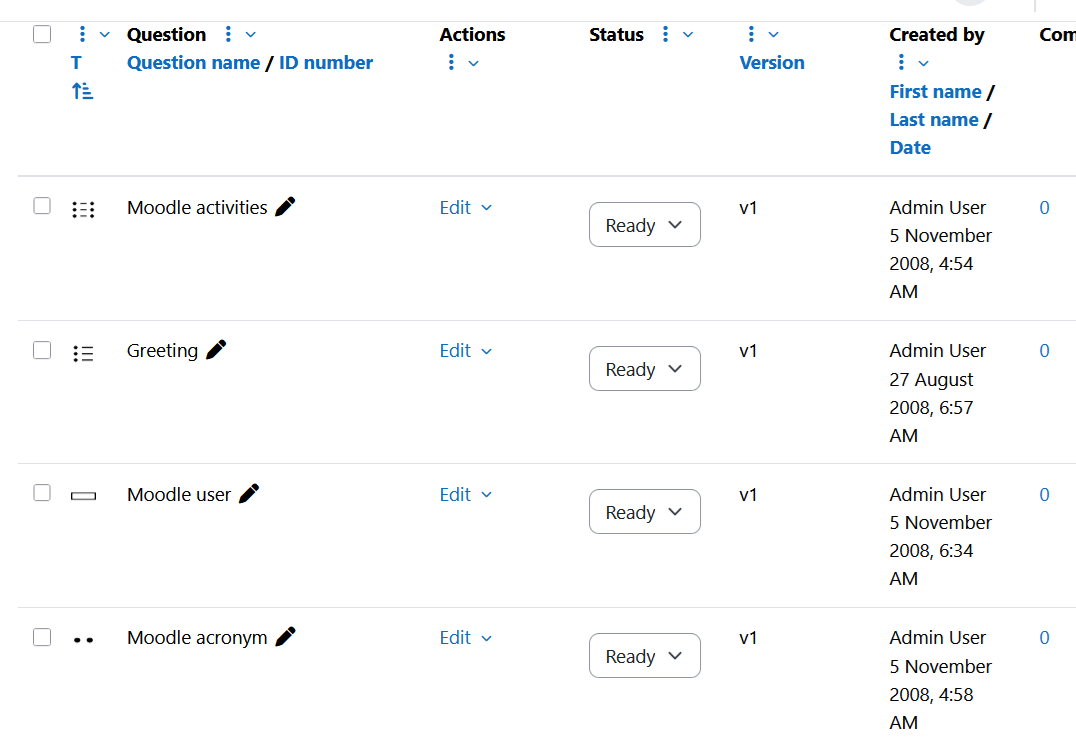The height and width of the screenshot is (741, 1076).
Task: Click comments count 0 for Moodle user
Action: tap(1044, 494)
